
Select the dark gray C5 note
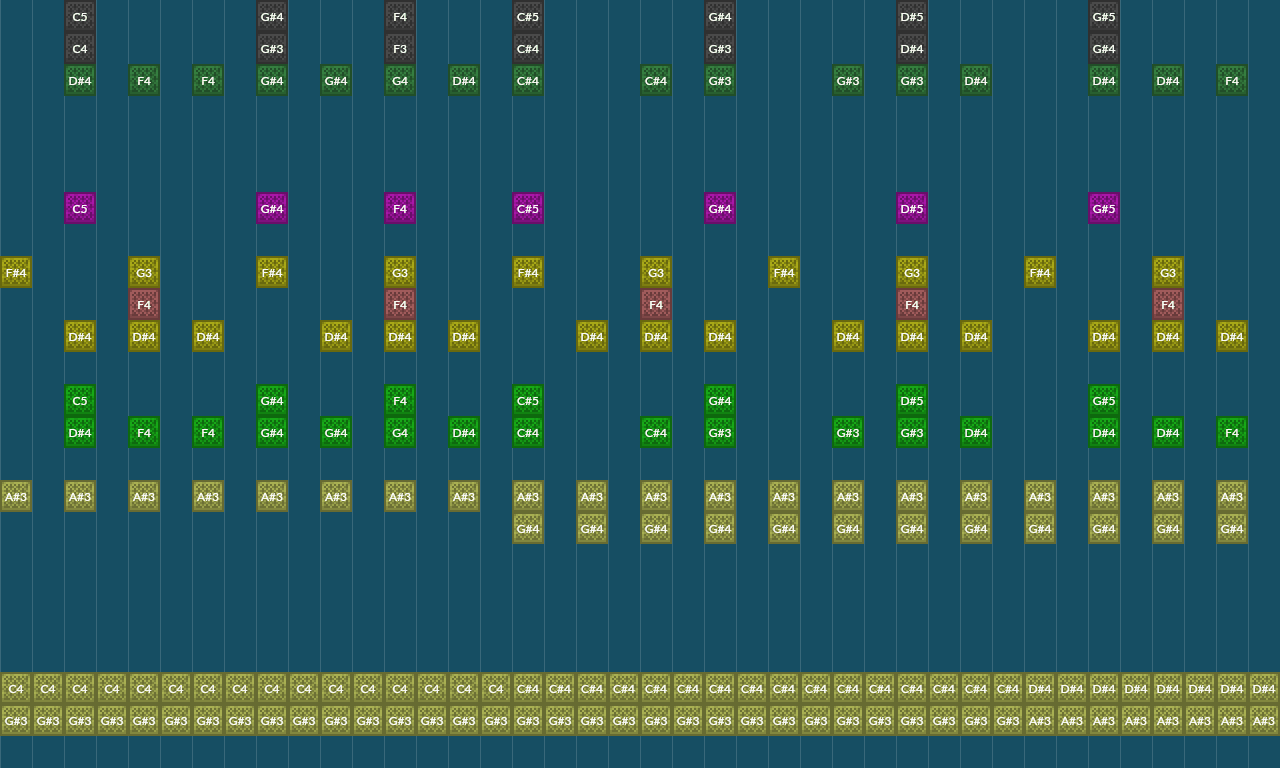pyautogui.click(x=80, y=17)
